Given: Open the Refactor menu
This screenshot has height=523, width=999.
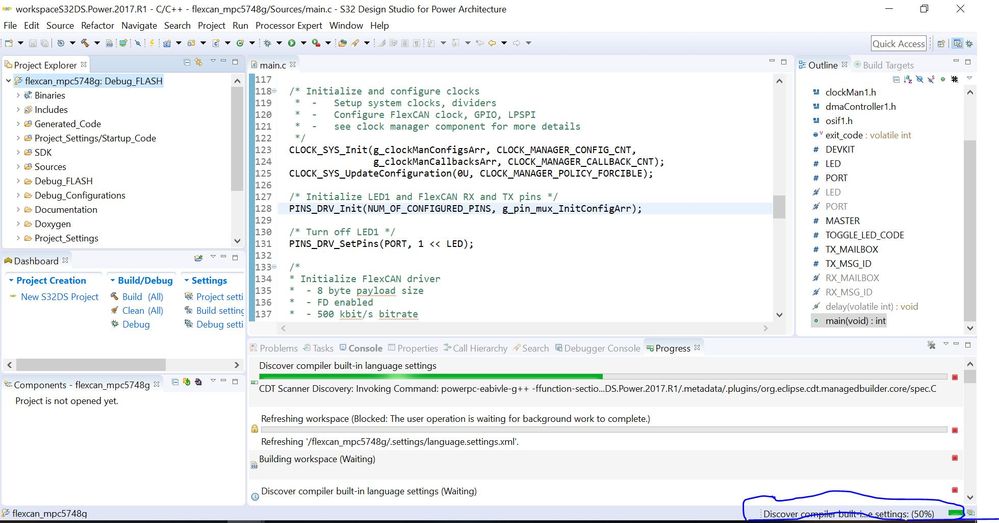Looking at the screenshot, I should pos(97,25).
